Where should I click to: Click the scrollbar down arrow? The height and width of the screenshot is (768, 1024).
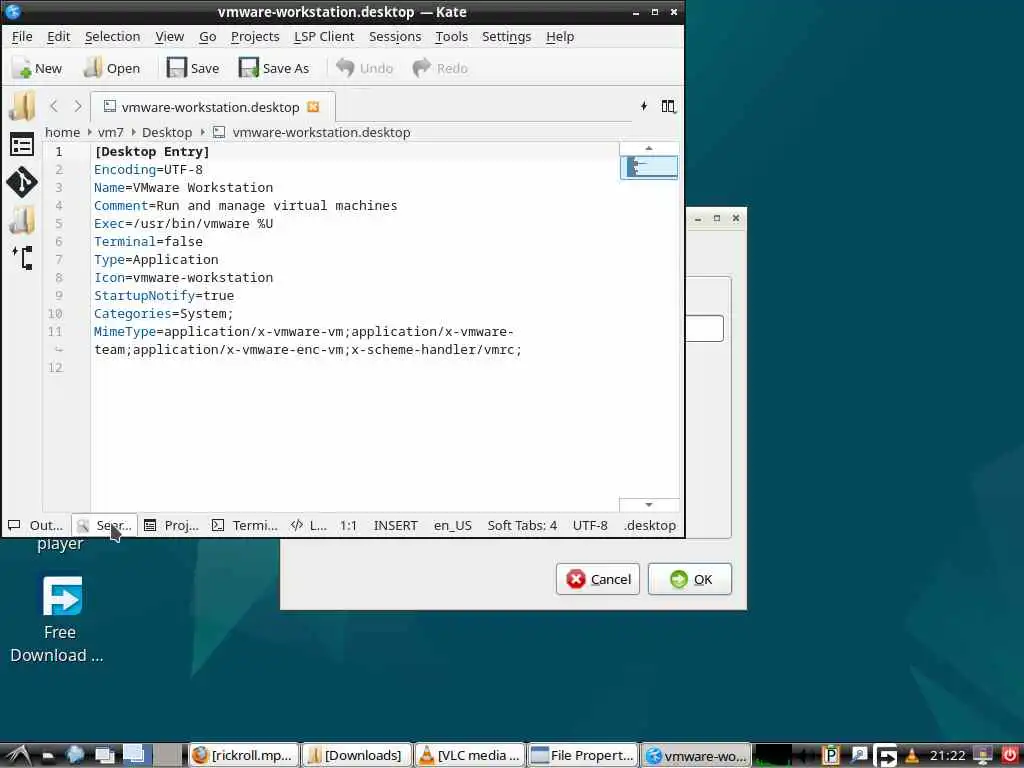648,505
